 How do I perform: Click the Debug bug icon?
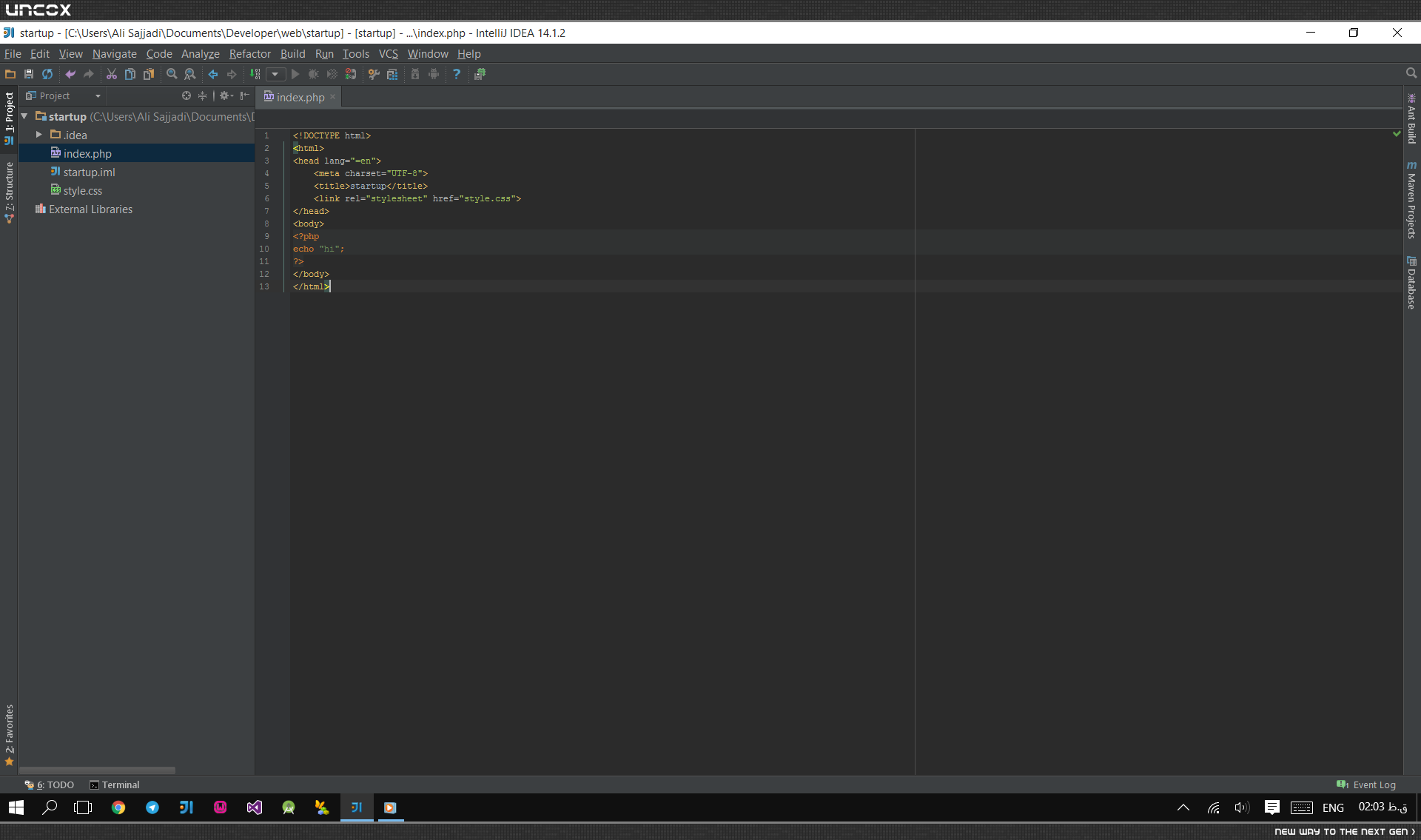tap(314, 74)
